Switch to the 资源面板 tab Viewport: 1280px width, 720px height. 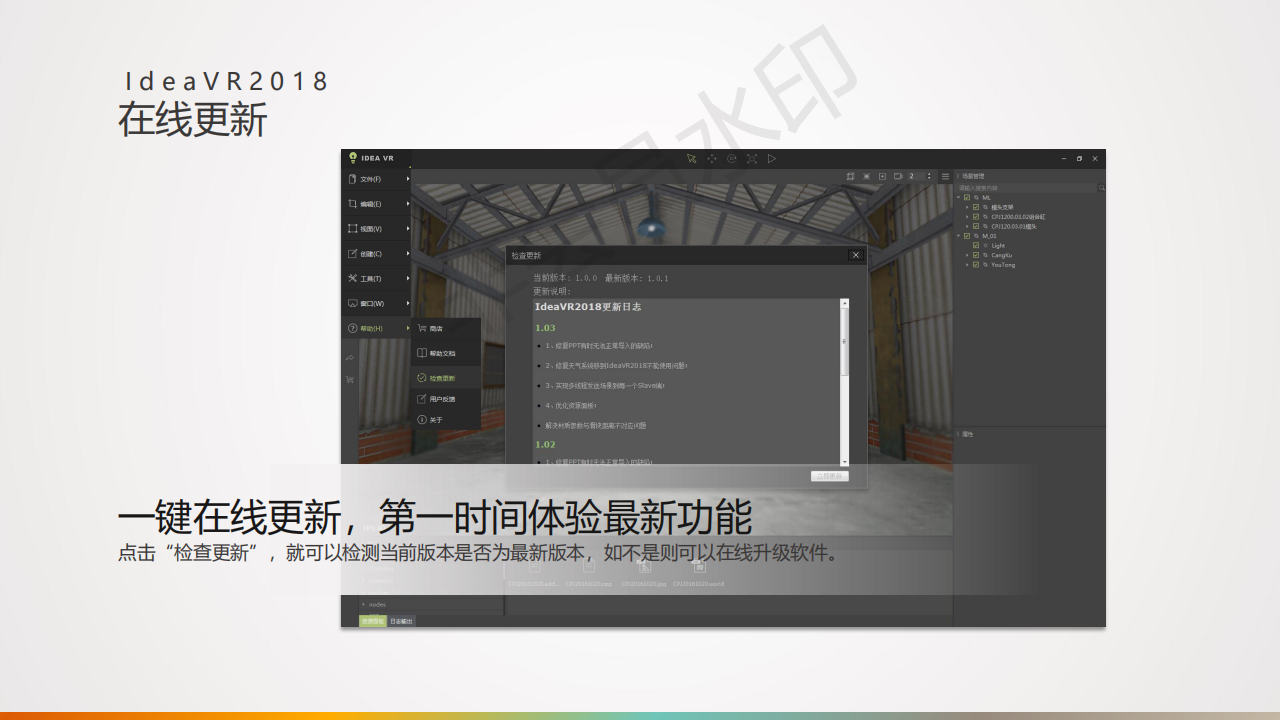372,621
